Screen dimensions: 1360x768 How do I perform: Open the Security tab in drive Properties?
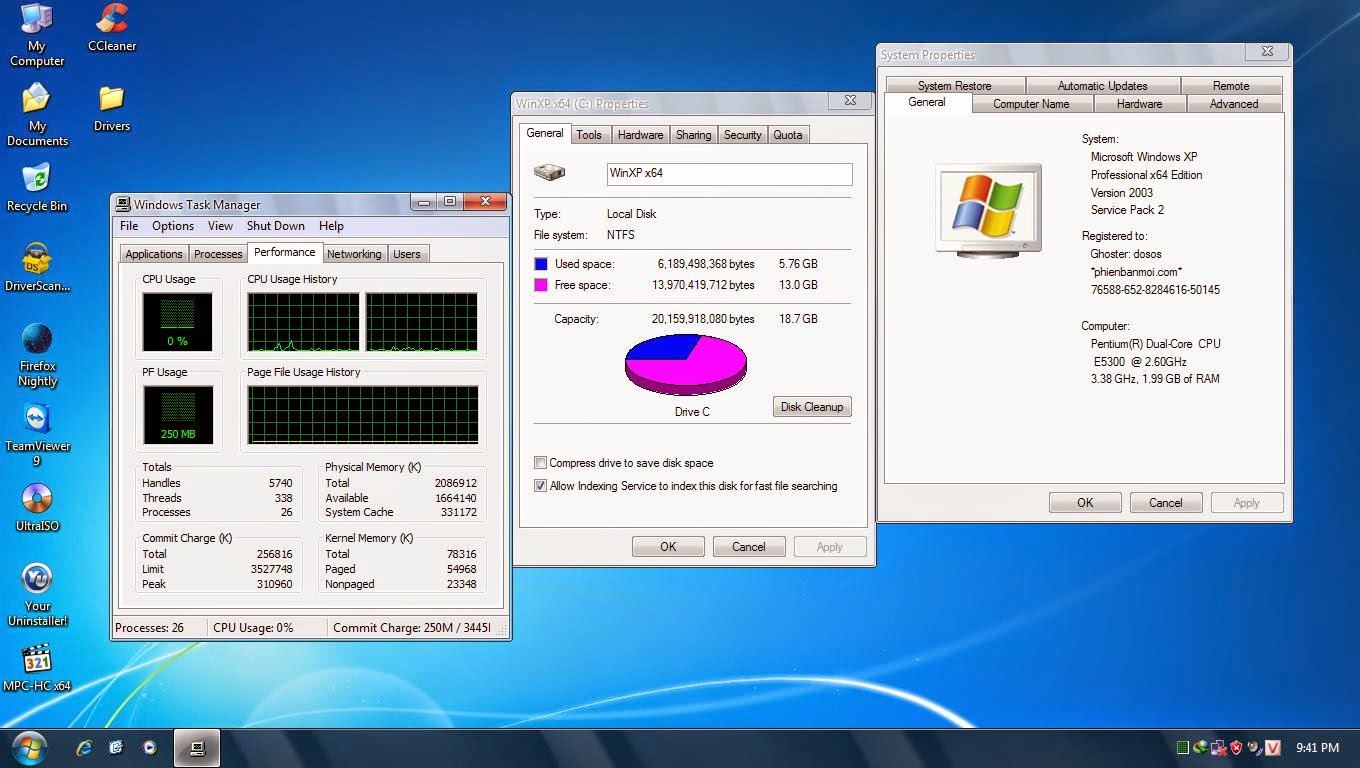742,135
